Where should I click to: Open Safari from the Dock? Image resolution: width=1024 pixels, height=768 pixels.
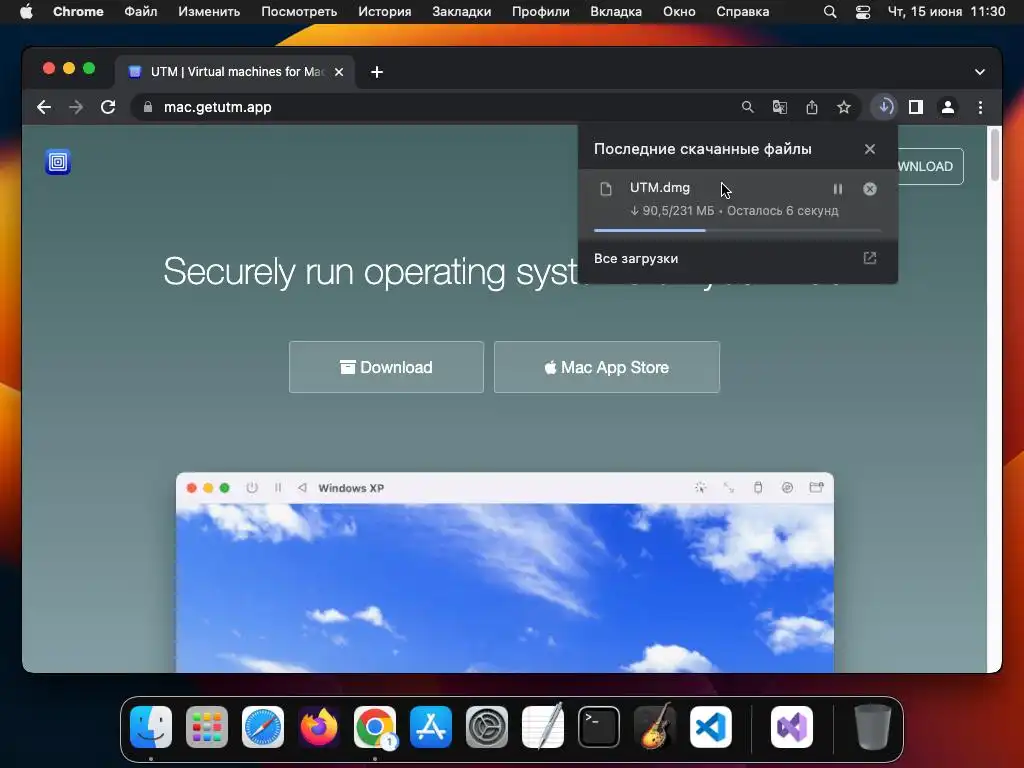(263, 727)
